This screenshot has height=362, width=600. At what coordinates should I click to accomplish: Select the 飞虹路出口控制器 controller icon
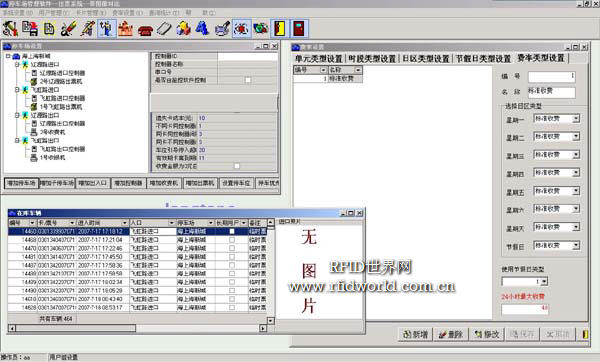(x=34, y=149)
